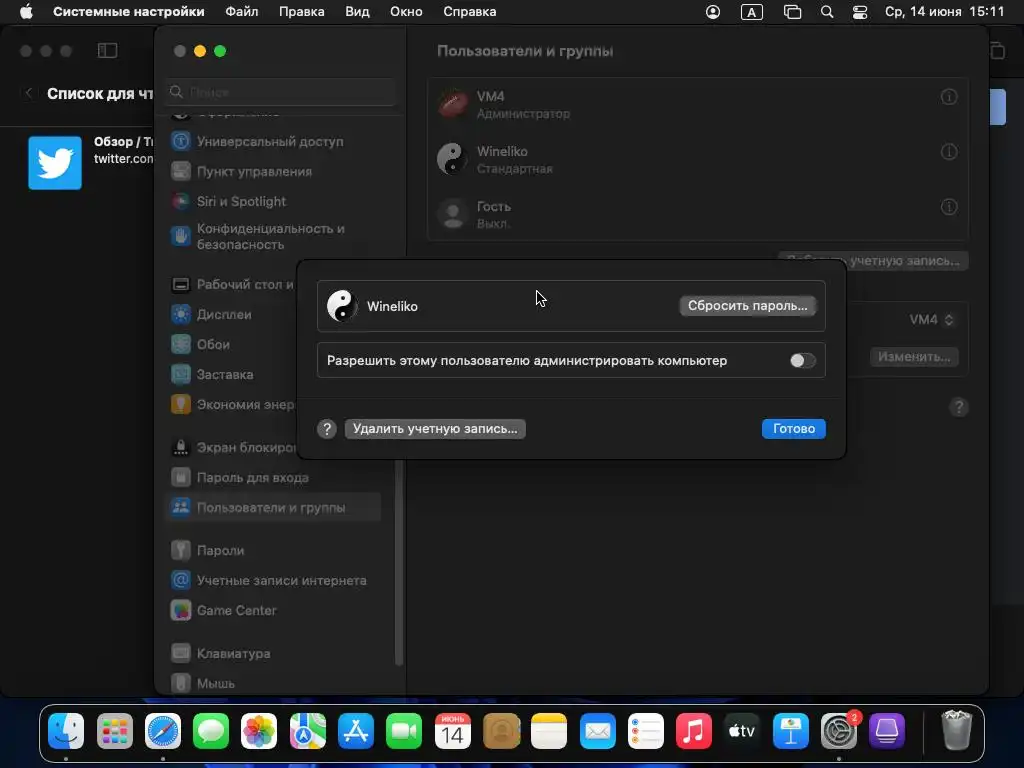Open Mail from the Dock
The width and height of the screenshot is (1024, 768).
tap(598, 731)
